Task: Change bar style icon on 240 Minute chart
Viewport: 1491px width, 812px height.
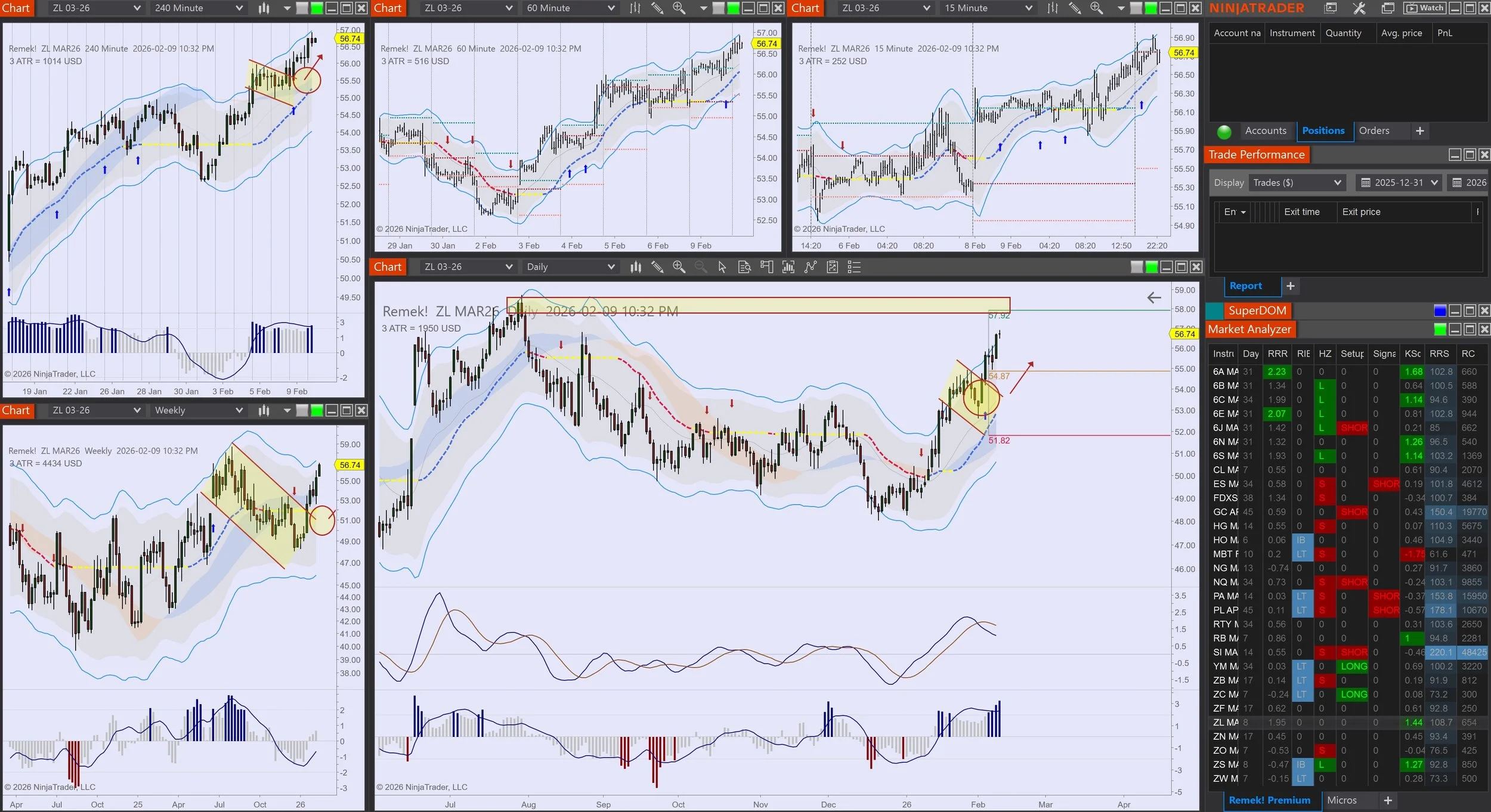Action: click(264, 8)
